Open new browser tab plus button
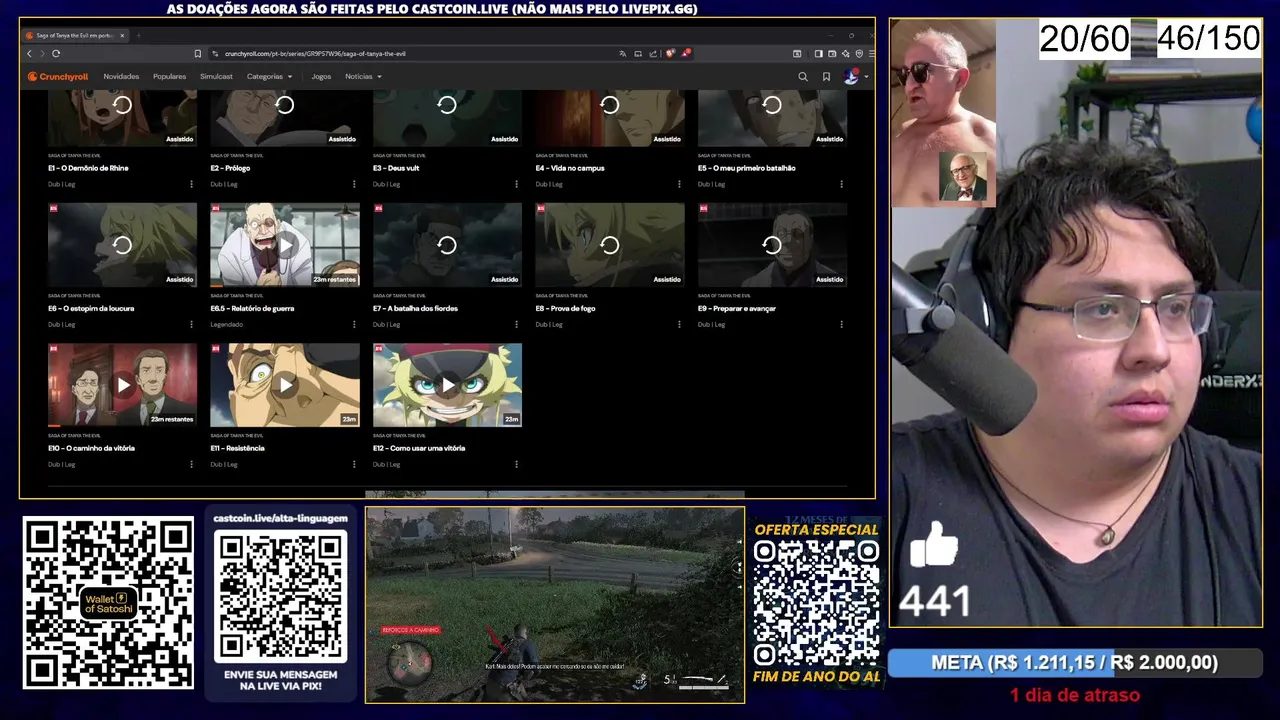 (138, 35)
